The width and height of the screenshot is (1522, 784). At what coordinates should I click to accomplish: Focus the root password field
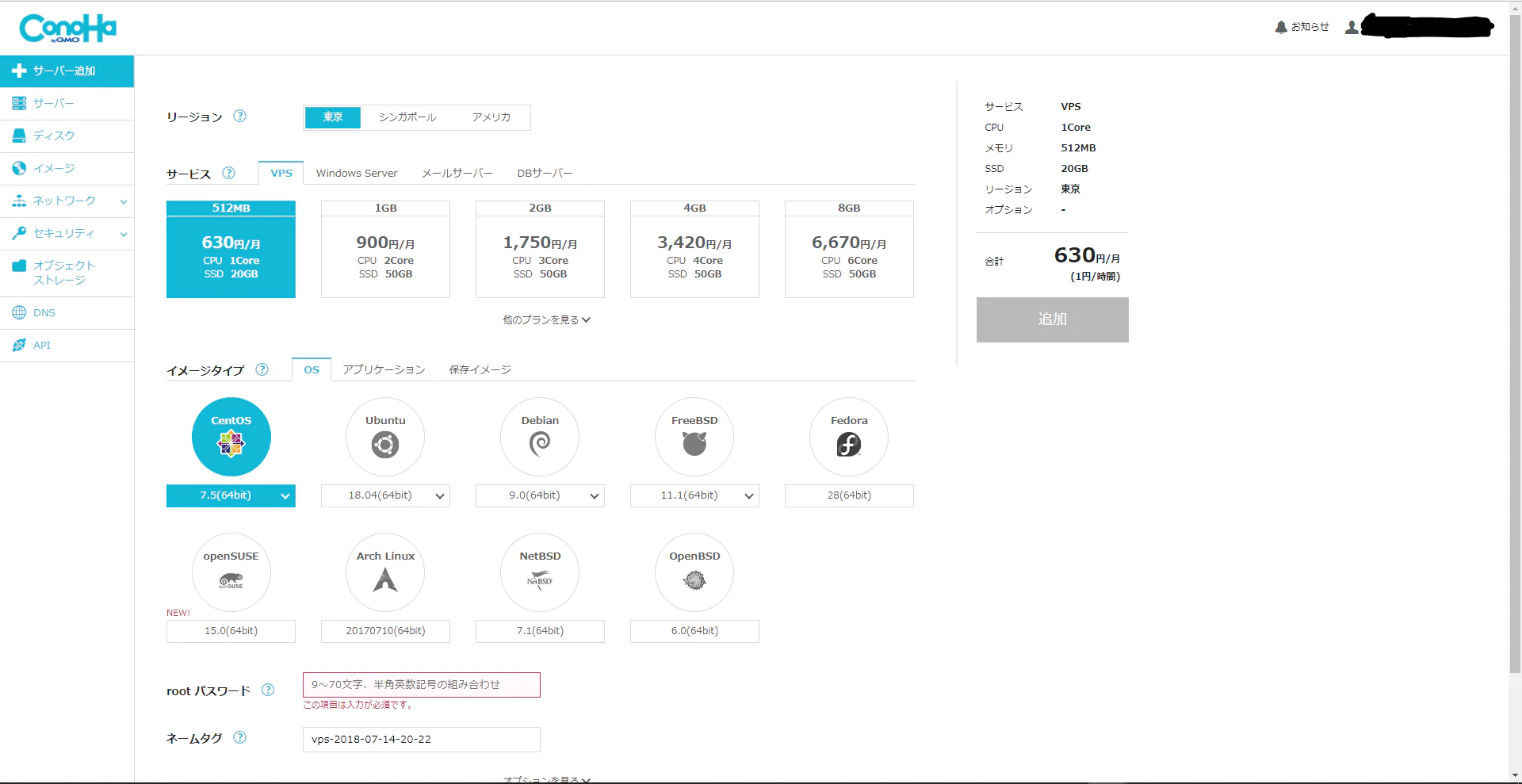[422, 685]
